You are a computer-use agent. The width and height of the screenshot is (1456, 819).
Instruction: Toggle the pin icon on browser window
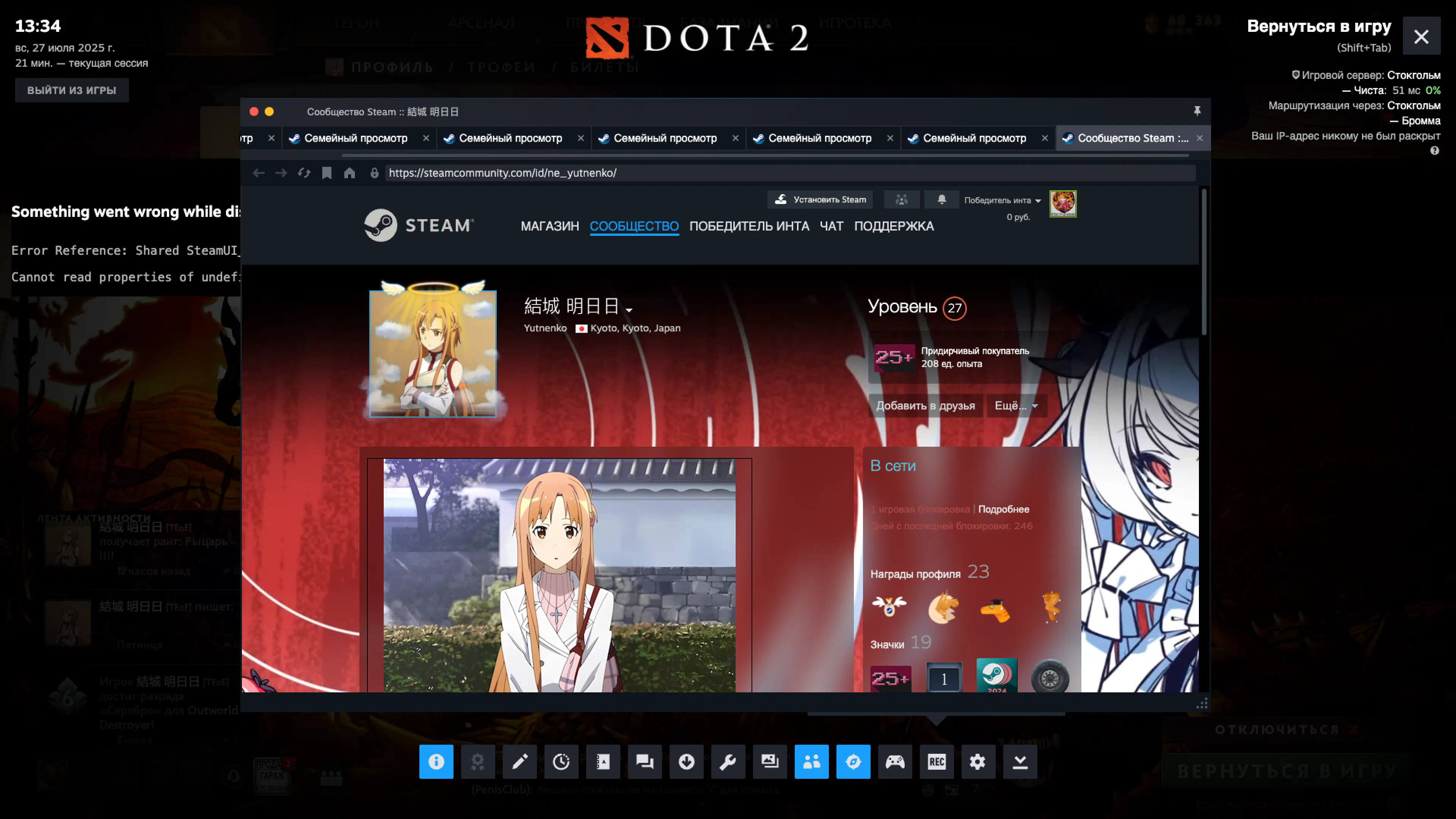tap(1197, 111)
